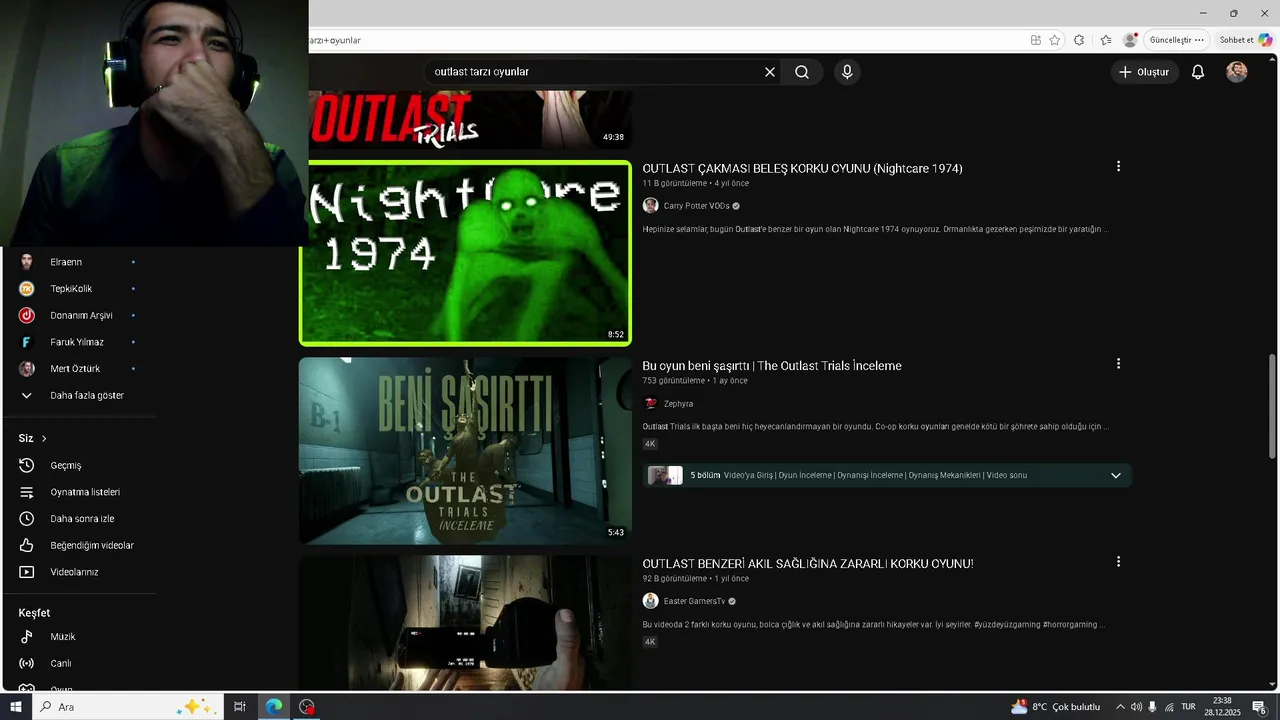Clear the YouTube search box with X
Viewport: 1280px width, 720px height.
770,72
